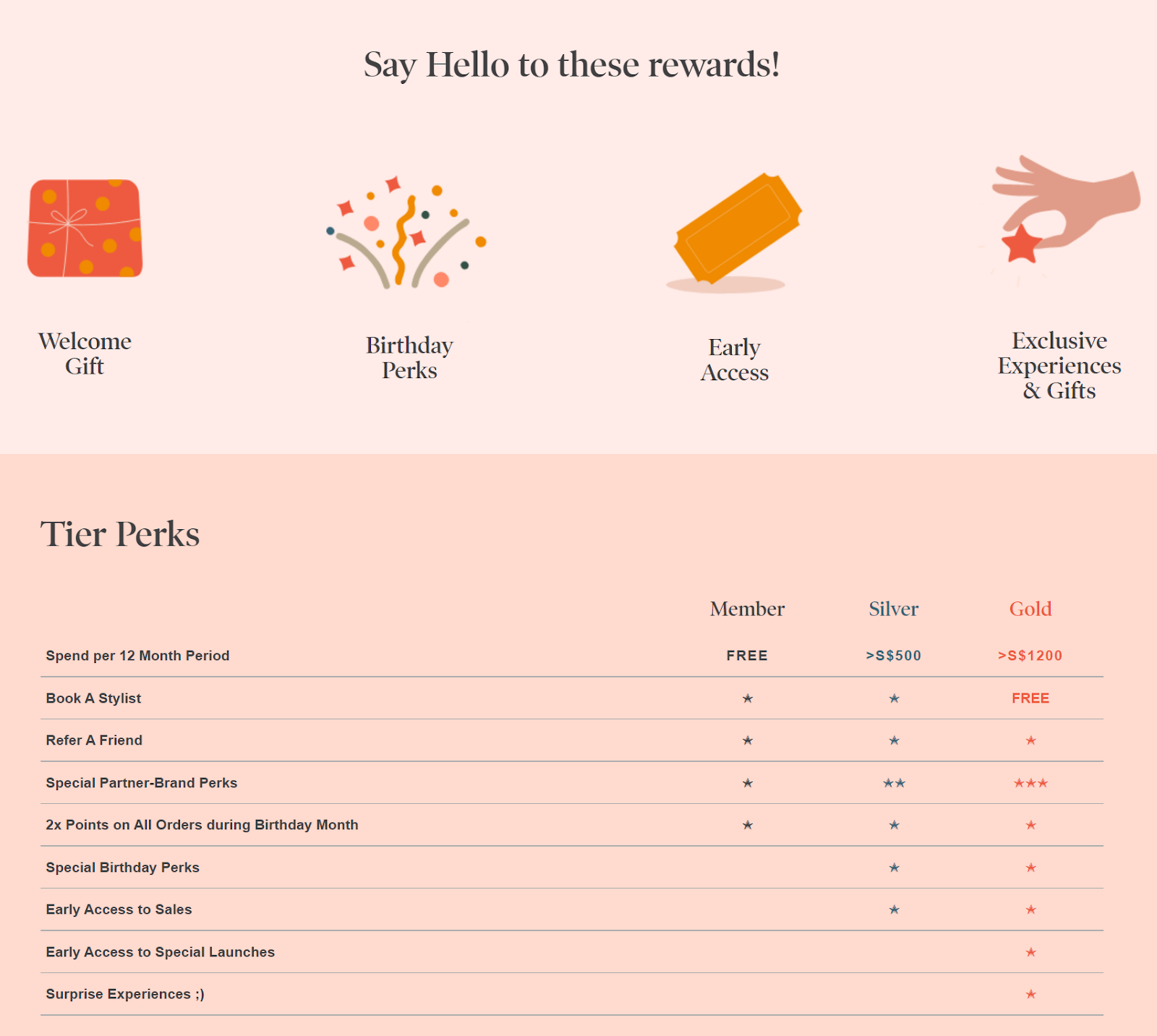Click the >S$1200 Gold spend amount

1030,656
